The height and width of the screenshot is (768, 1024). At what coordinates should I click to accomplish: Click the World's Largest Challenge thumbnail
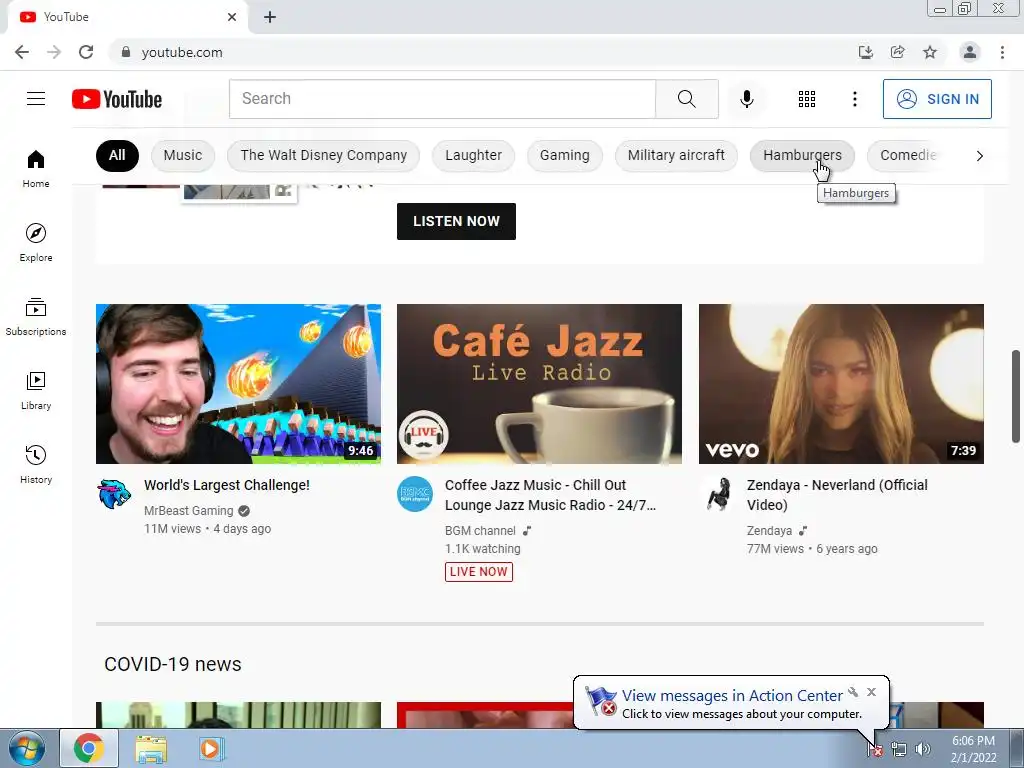(x=238, y=384)
